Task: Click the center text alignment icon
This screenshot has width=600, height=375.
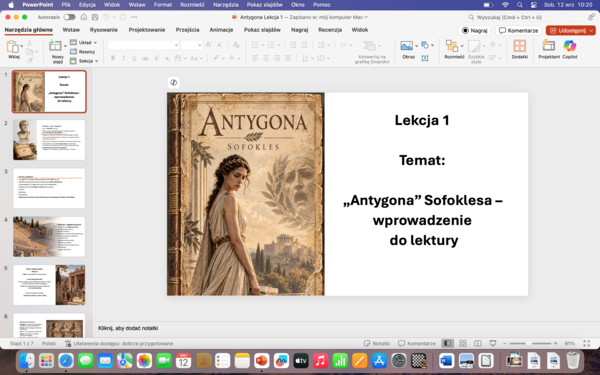Action: click(266, 58)
